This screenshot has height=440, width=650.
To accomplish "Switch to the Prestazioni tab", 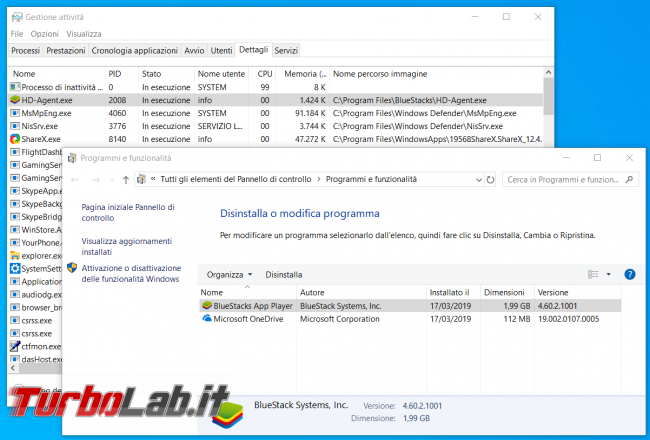I will (65, 51).
